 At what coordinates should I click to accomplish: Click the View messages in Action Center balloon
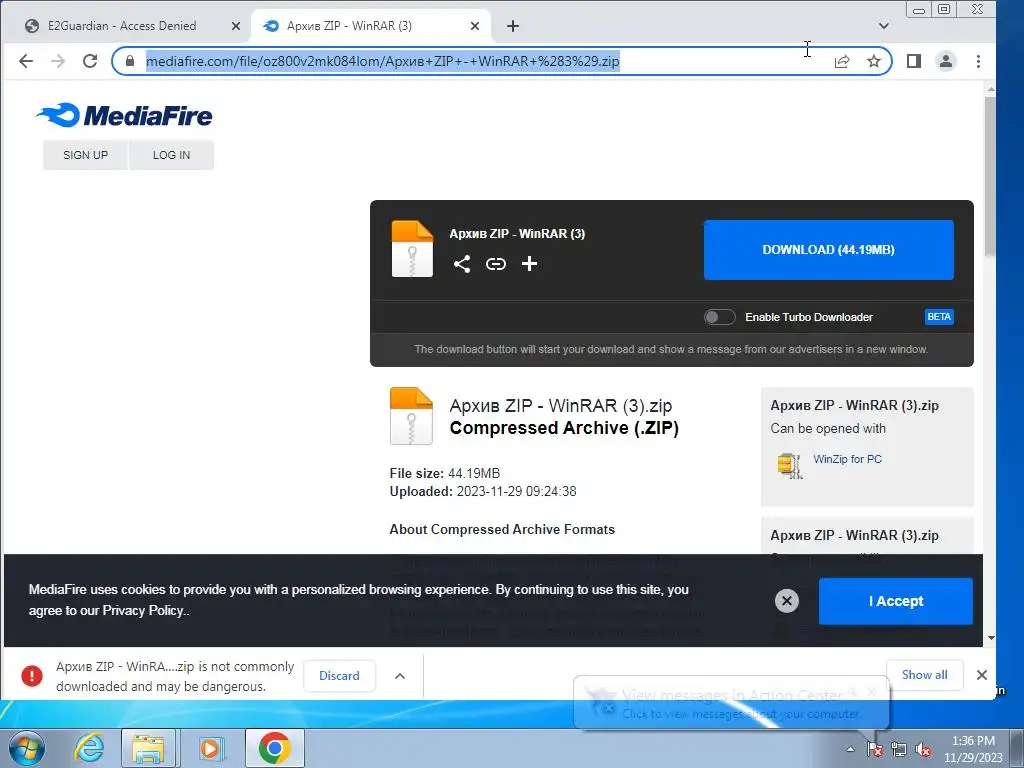[731, 703]
